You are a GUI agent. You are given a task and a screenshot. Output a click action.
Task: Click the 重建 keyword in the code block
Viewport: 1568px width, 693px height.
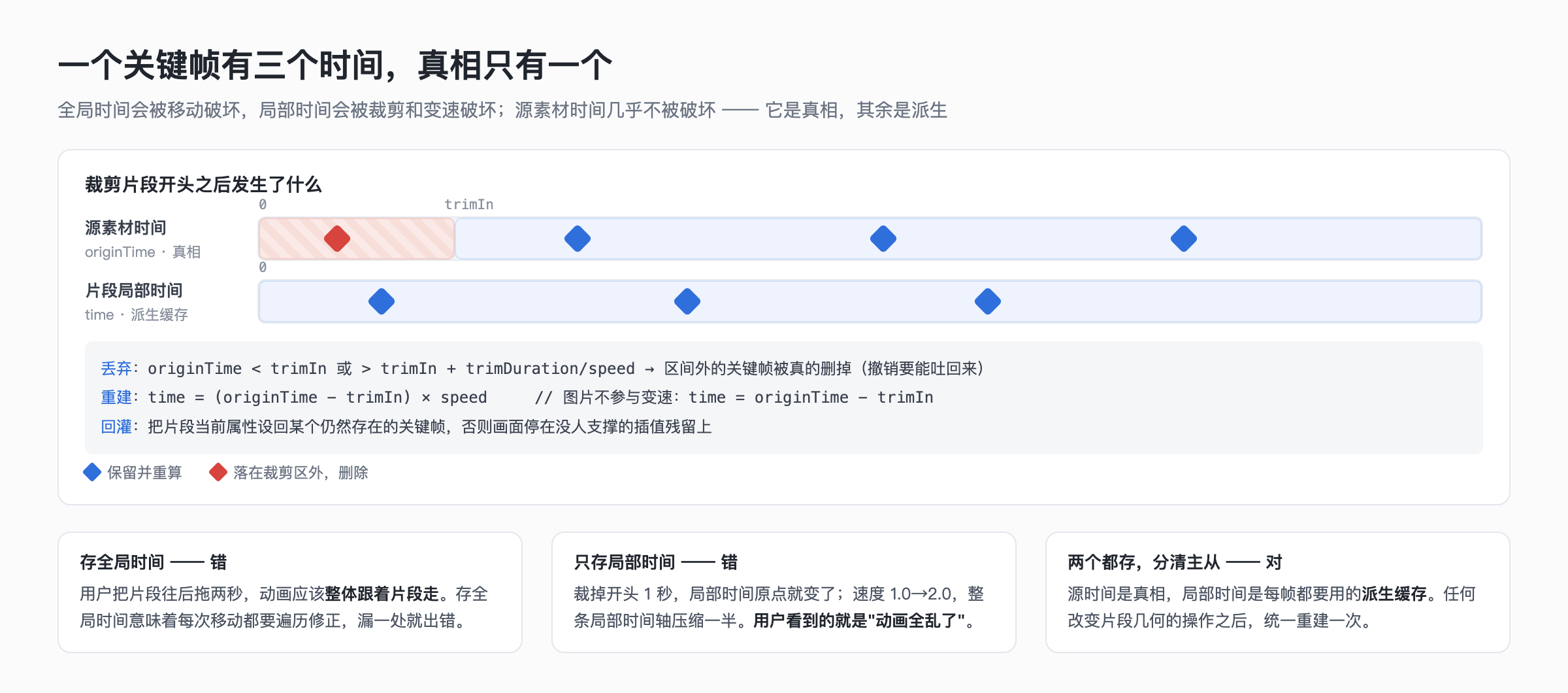point(116,397)
